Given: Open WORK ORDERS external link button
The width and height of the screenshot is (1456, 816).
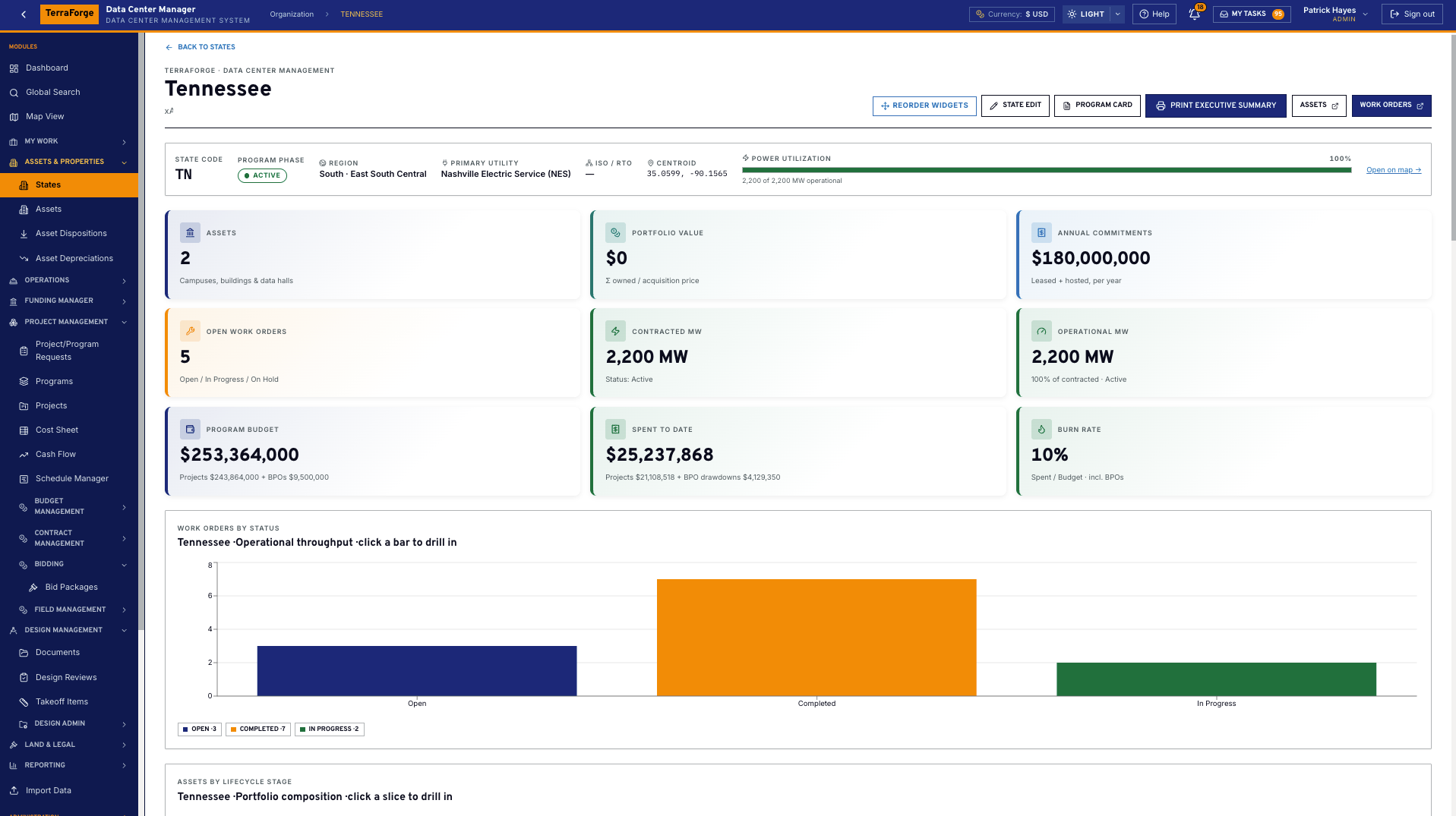Looking at the screenshot, I should (x=1391, y=106).
